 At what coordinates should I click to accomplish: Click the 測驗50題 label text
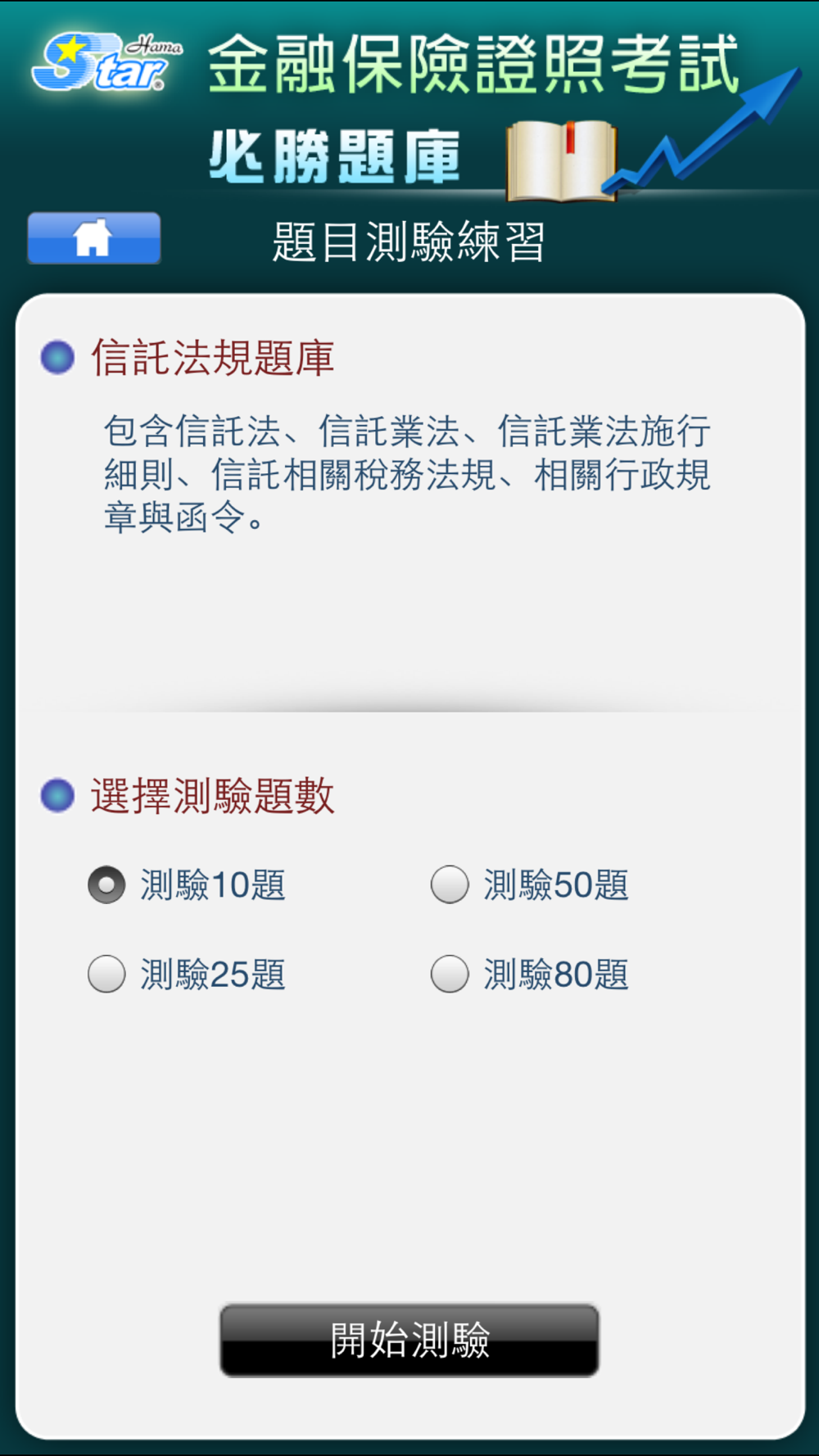pyautogui.click(x=556, y=885)
